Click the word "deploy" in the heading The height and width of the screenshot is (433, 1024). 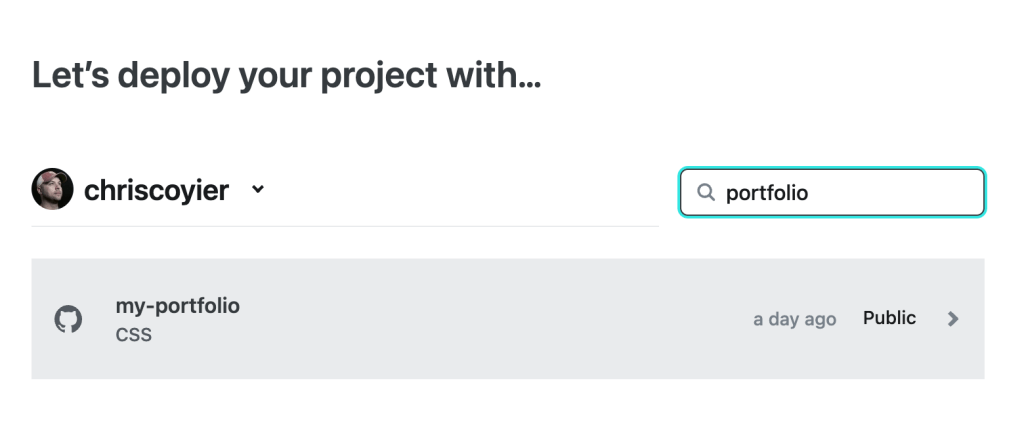coord(156,76)
